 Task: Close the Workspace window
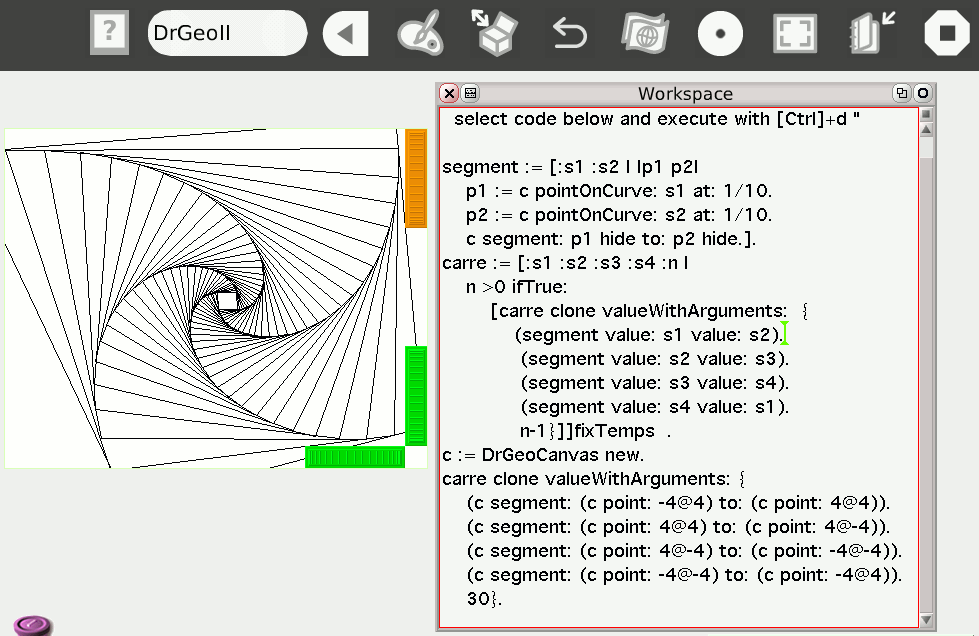point(449,94)
